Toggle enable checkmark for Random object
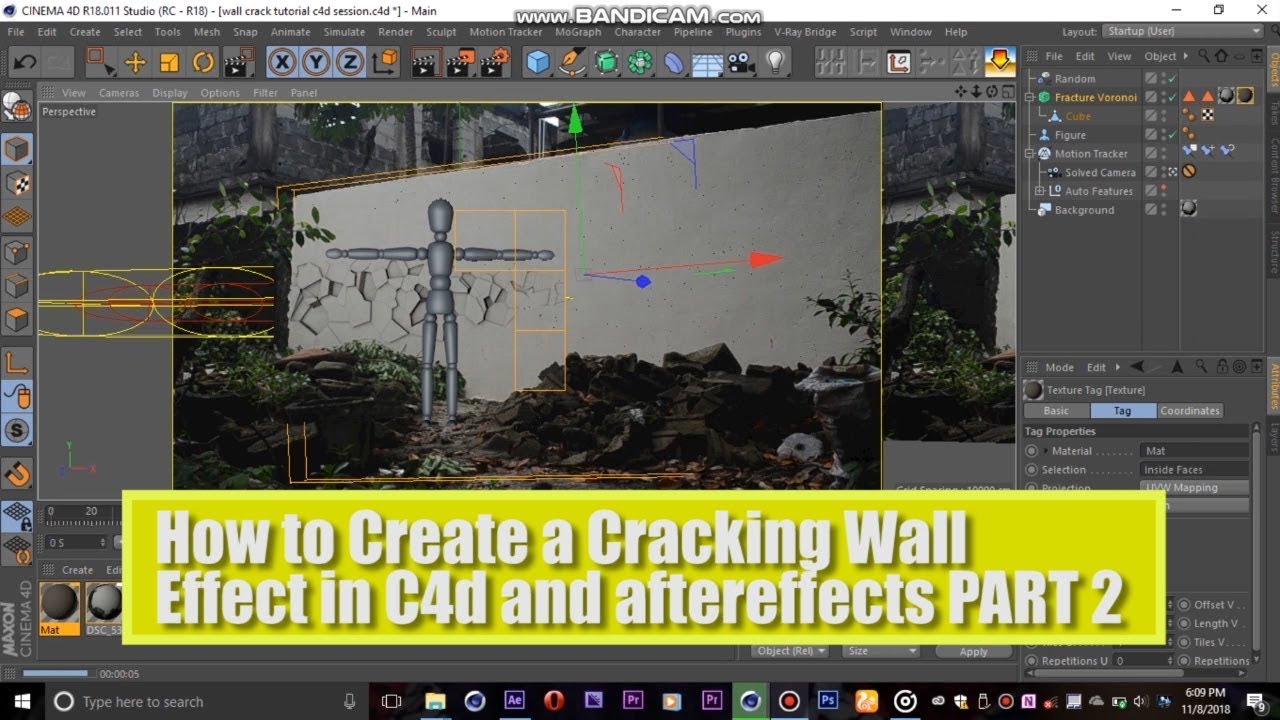The height and width of the screenshot is (720, 1280). click(x=1171, y=79)
